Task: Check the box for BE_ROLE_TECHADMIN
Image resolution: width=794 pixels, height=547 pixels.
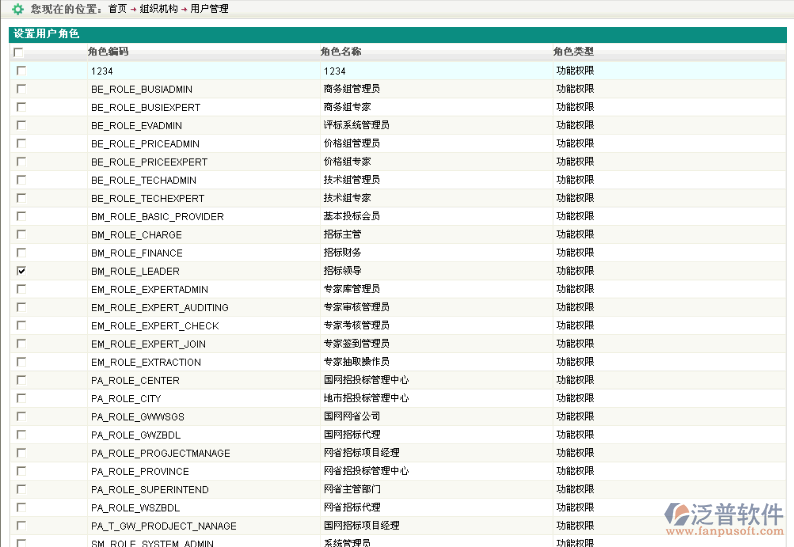Action: pos(21,180)
